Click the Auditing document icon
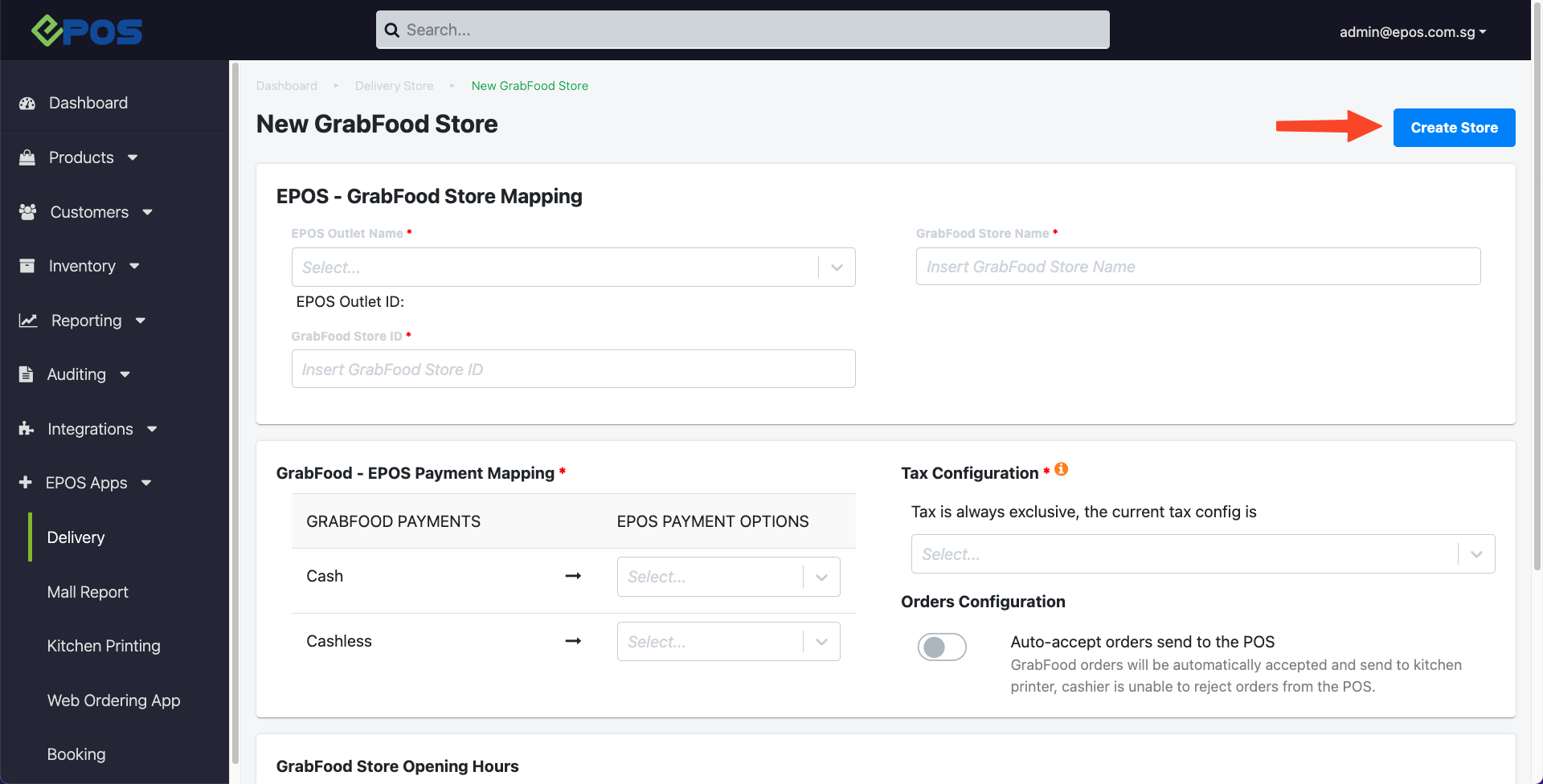 pyautogui.click(x=26, y=374)
